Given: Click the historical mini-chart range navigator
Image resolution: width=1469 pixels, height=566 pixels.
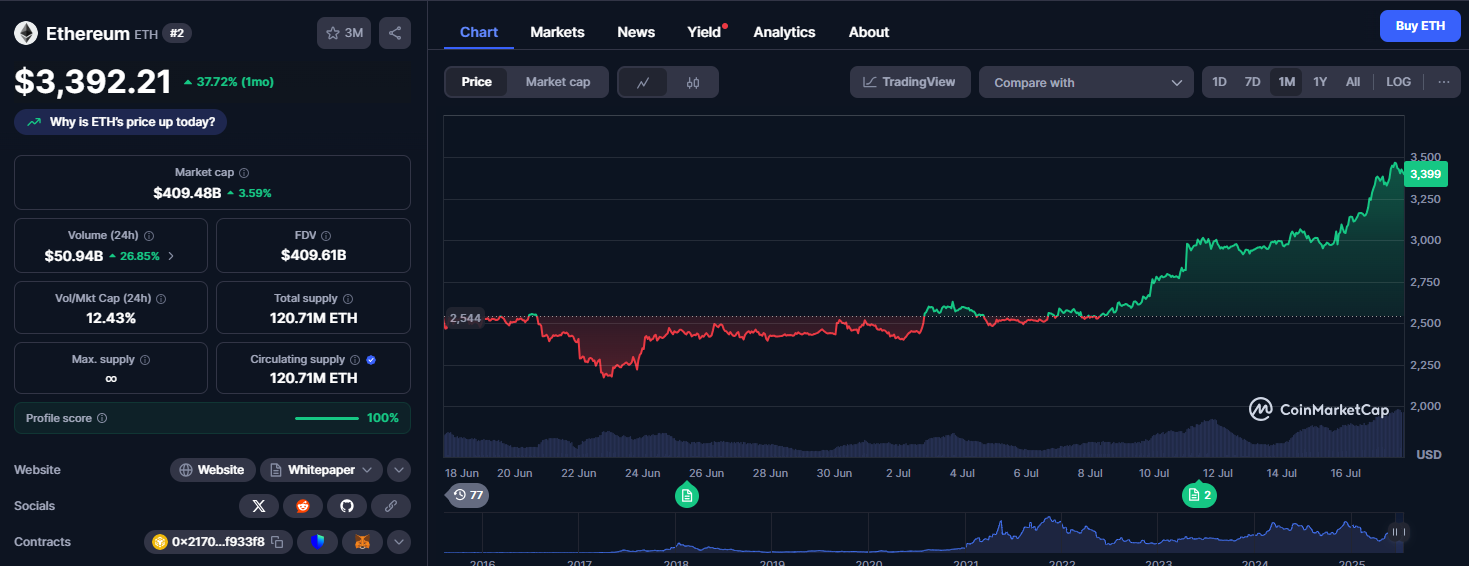Looking at the screenshot, I should click(924, 533).
